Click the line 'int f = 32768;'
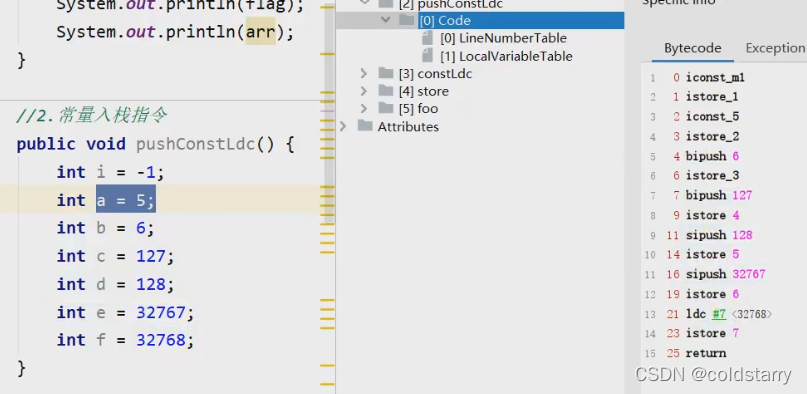Viewport: 807px width, 394px height. tap(126, 340)
